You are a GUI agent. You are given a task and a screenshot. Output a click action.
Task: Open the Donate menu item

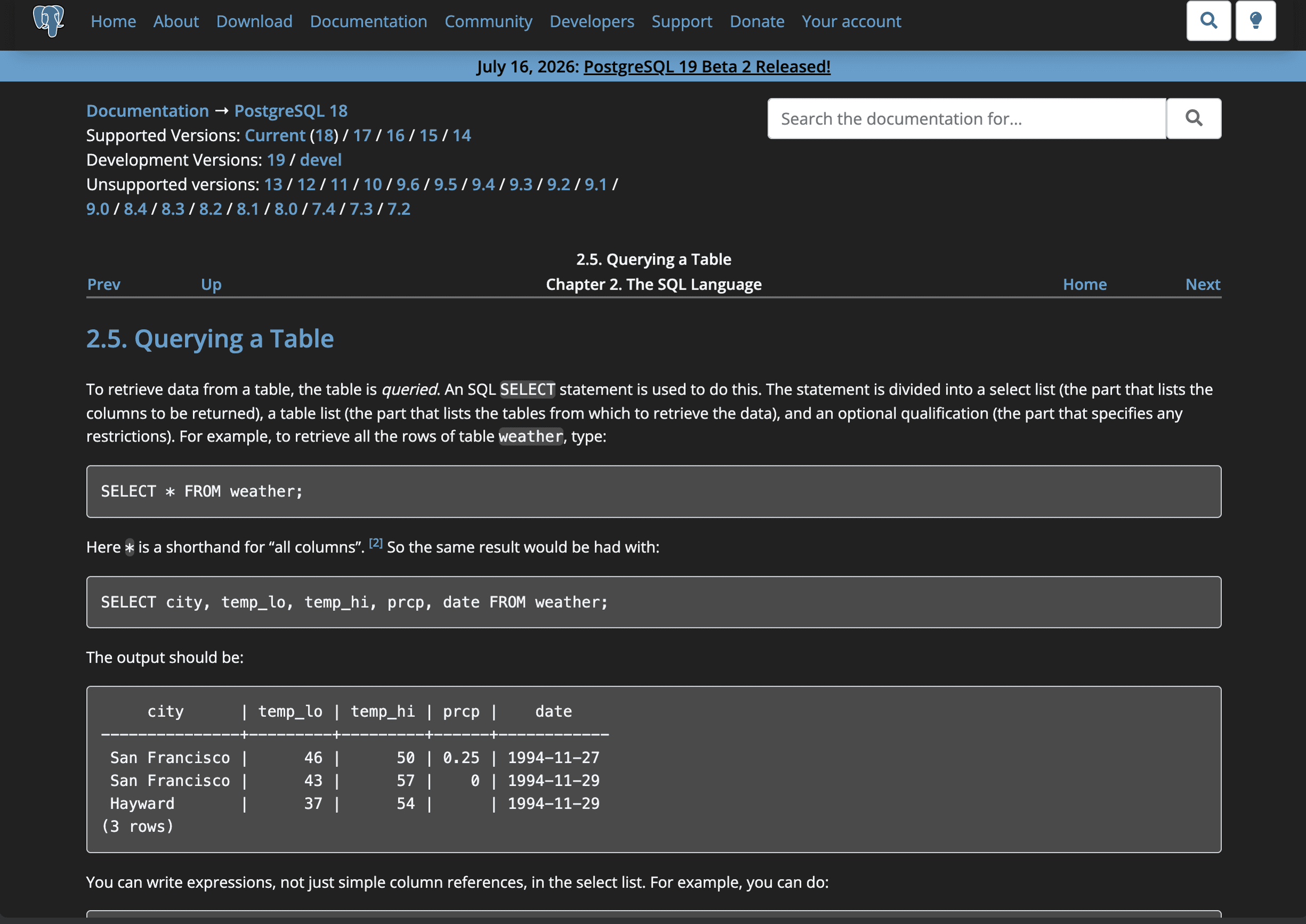[x=757, y=22]
